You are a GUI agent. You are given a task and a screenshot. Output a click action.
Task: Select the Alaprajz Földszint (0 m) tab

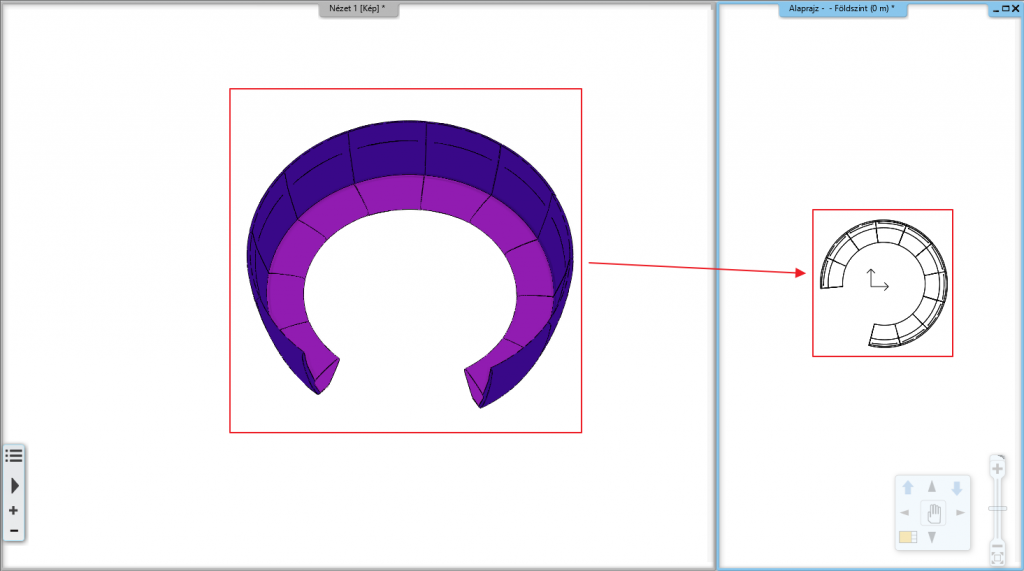point(842,9)
